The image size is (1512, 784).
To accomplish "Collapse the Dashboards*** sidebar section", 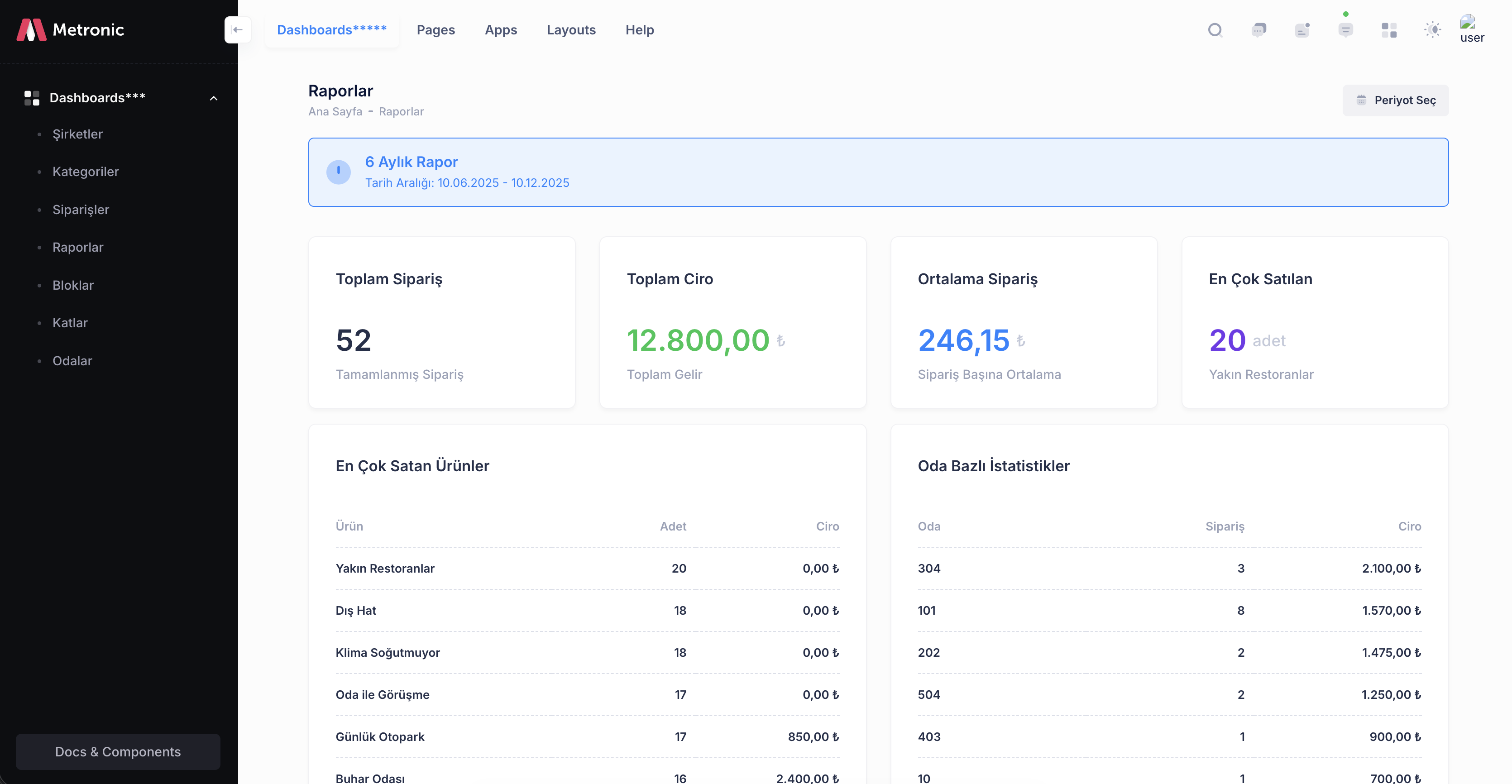I will 213,98.
